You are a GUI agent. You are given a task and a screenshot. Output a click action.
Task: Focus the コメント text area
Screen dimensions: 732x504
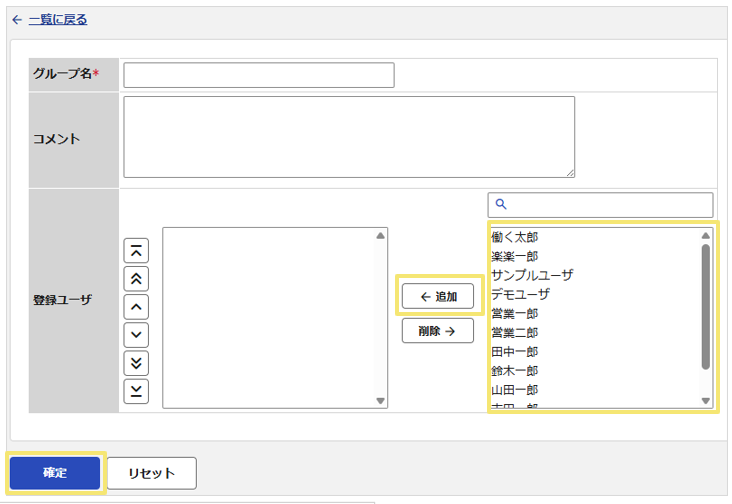(x=349, y=137)
